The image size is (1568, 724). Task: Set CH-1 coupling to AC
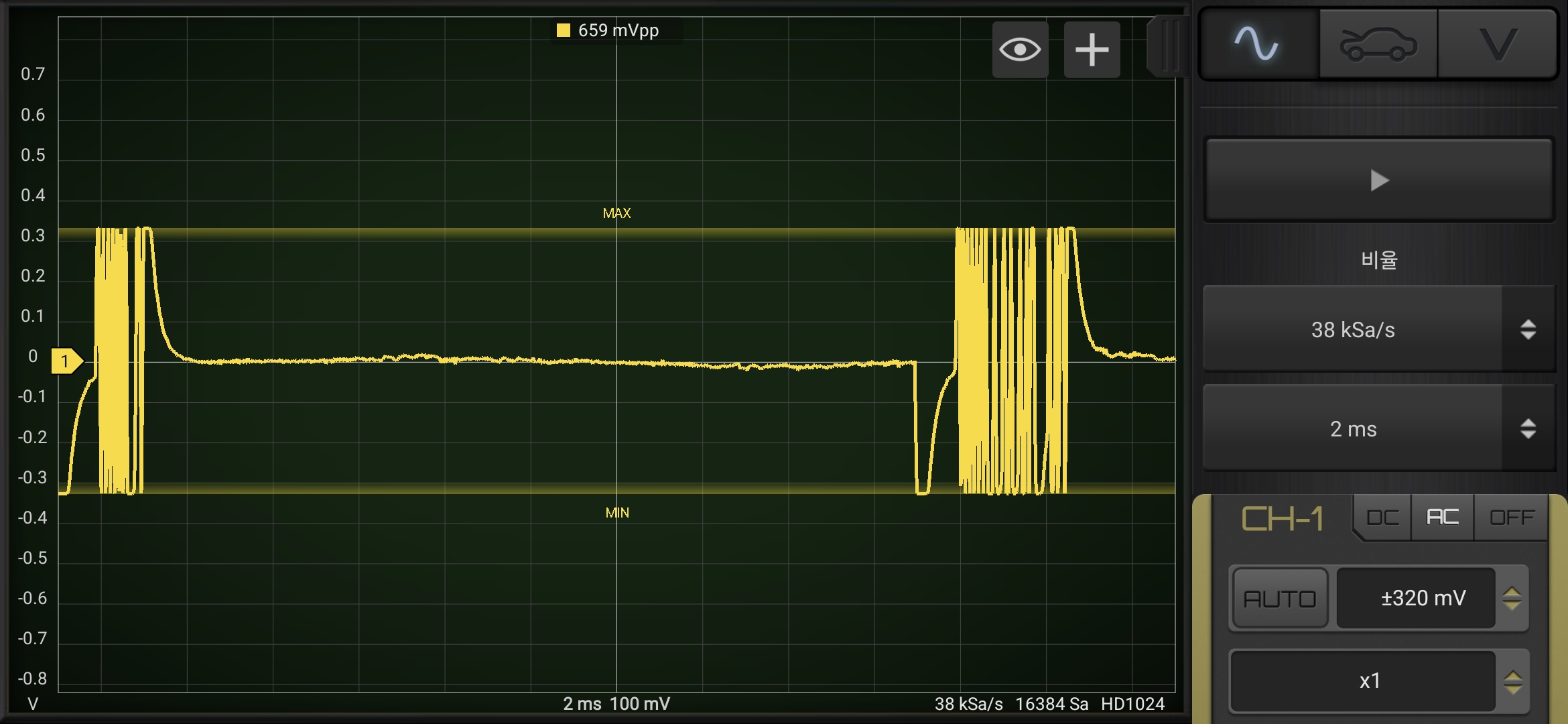click(1442, 518)
